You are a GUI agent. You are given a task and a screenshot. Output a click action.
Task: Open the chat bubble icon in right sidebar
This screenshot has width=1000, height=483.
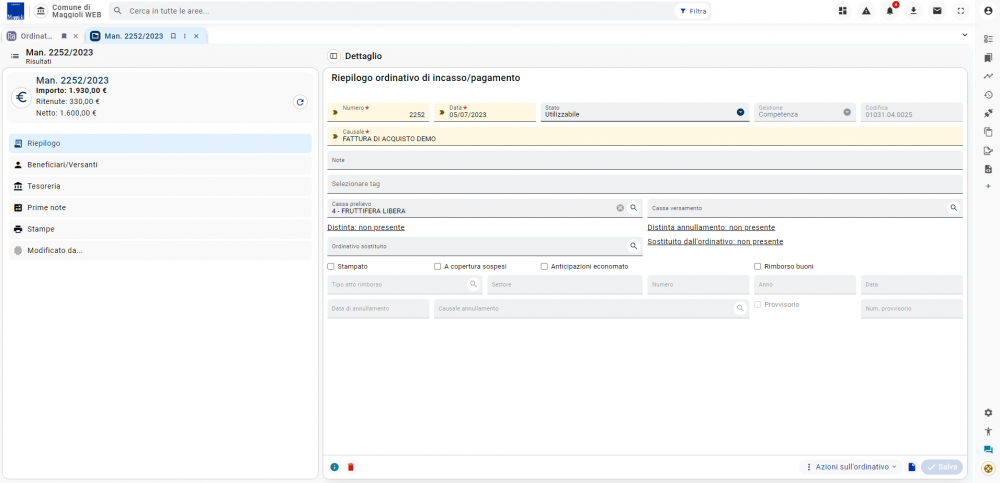[x=989, y=450]
